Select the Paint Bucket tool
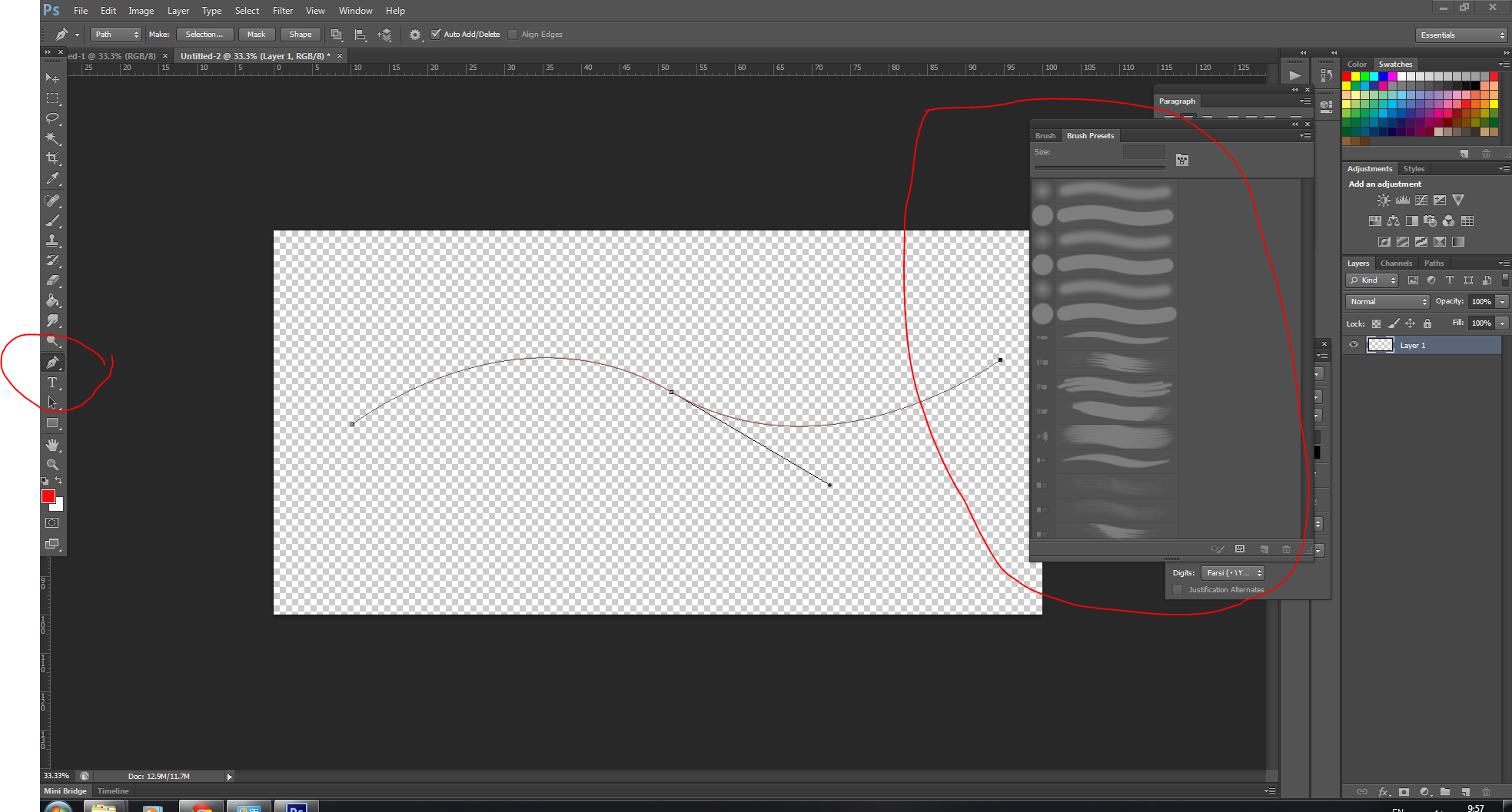Screen dimensions: 1512x812 (x=52, y=300)
